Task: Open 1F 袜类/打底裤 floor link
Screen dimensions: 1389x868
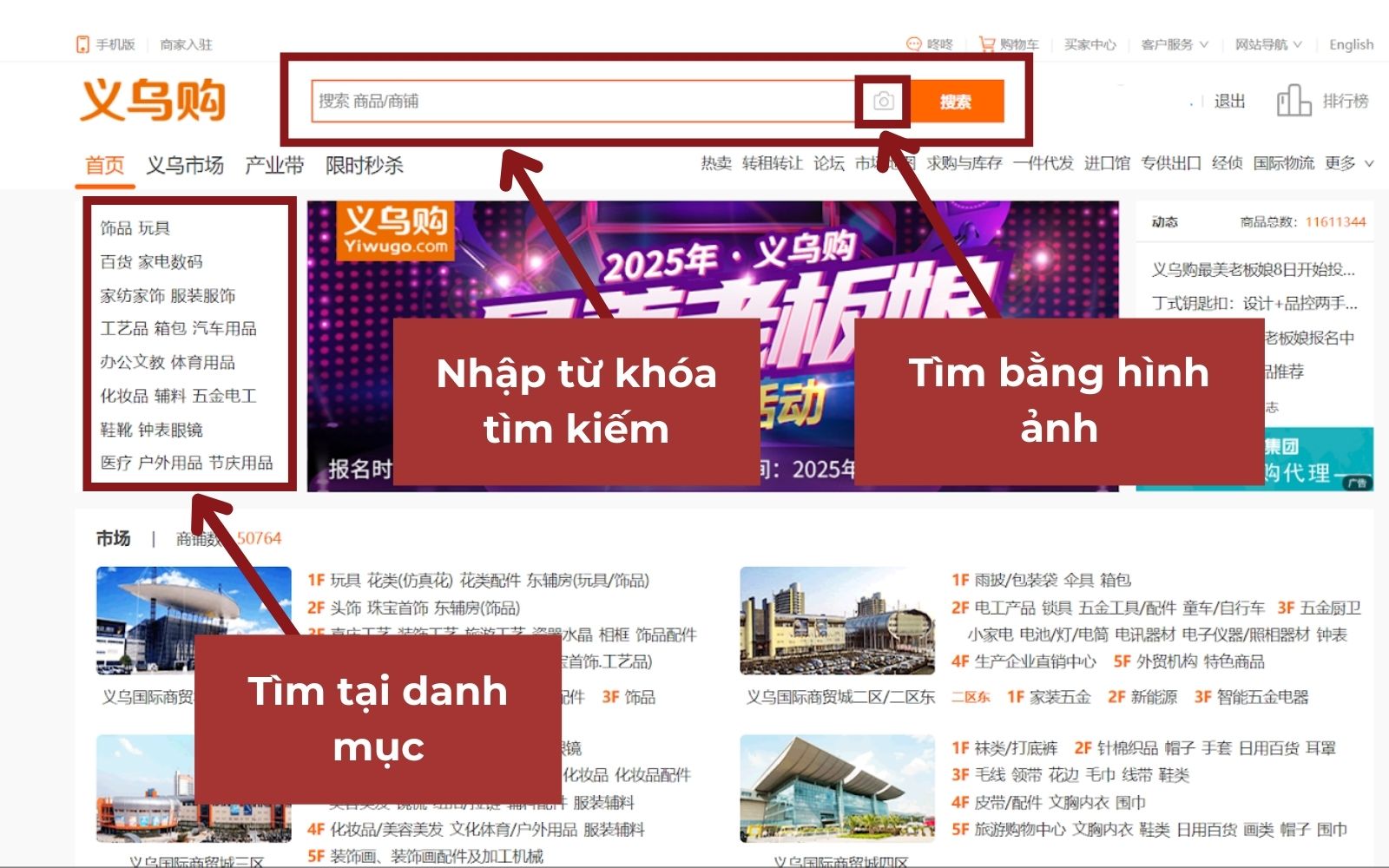Action: [x=1004, y=748]
